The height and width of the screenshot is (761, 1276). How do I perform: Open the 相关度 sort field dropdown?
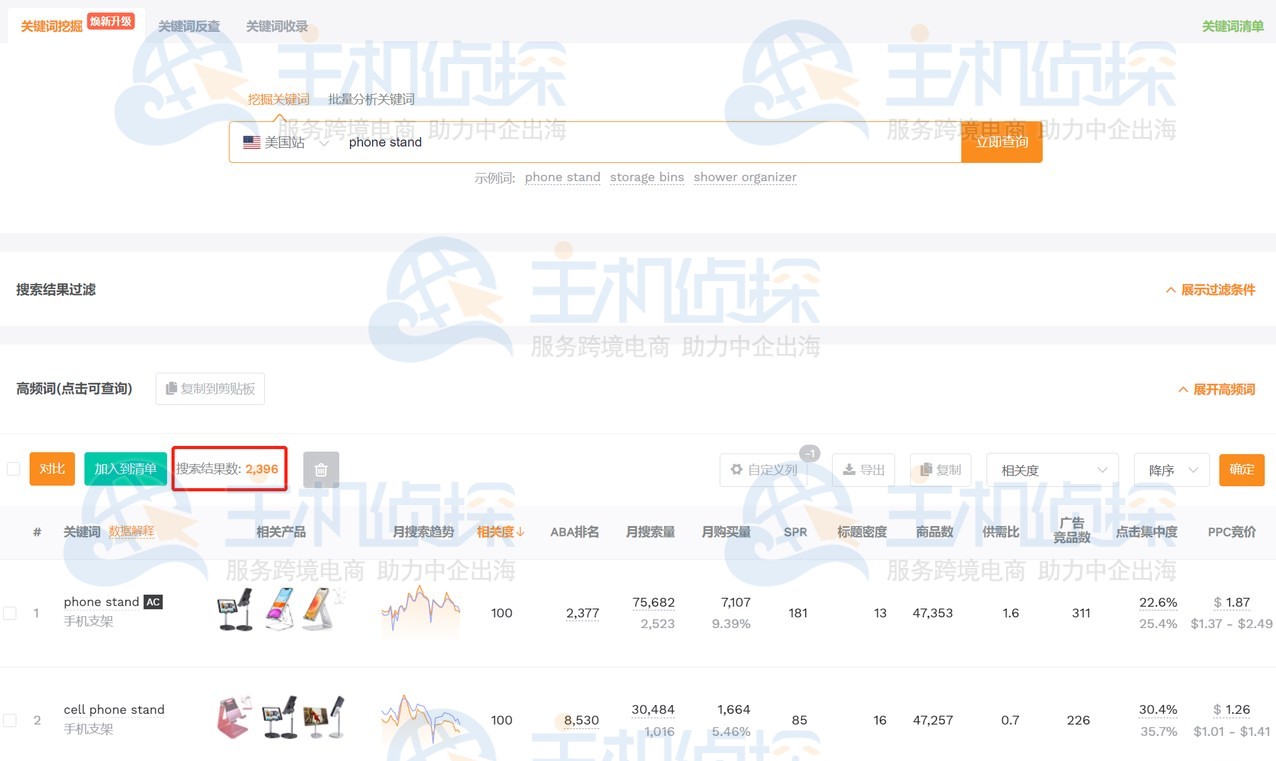(1052, 469)
